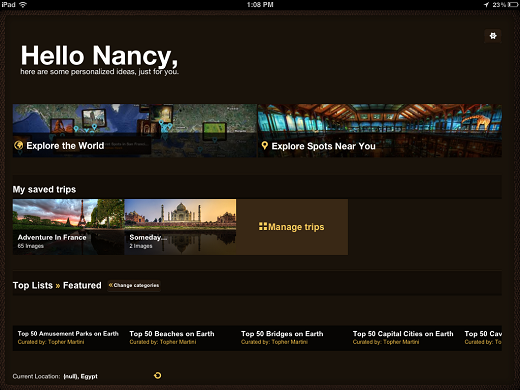Tap the battery indicator in status bar
The width and height of the screenshot is (520, 390).
point(513,5)
